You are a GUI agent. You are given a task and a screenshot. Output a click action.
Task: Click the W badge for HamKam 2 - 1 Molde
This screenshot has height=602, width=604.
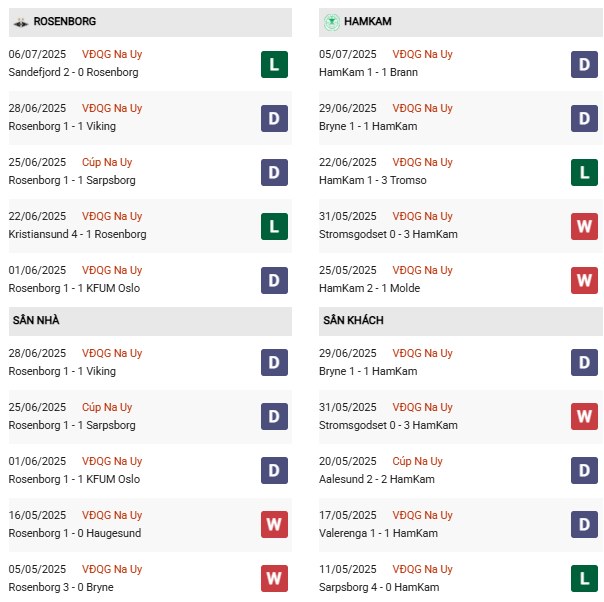(584, 281)
